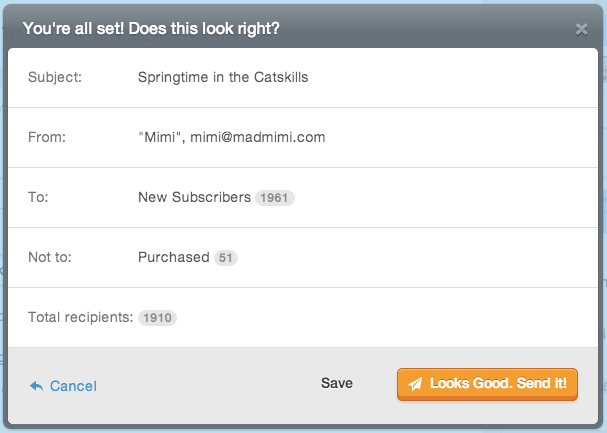
Task: Click the 1910 total recipients badge
Action: click(158, 318)
